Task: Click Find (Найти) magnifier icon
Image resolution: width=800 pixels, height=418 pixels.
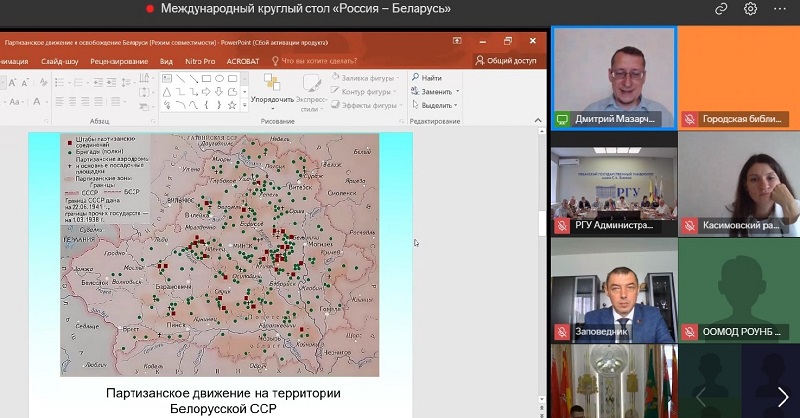Action: coord(415,77)
